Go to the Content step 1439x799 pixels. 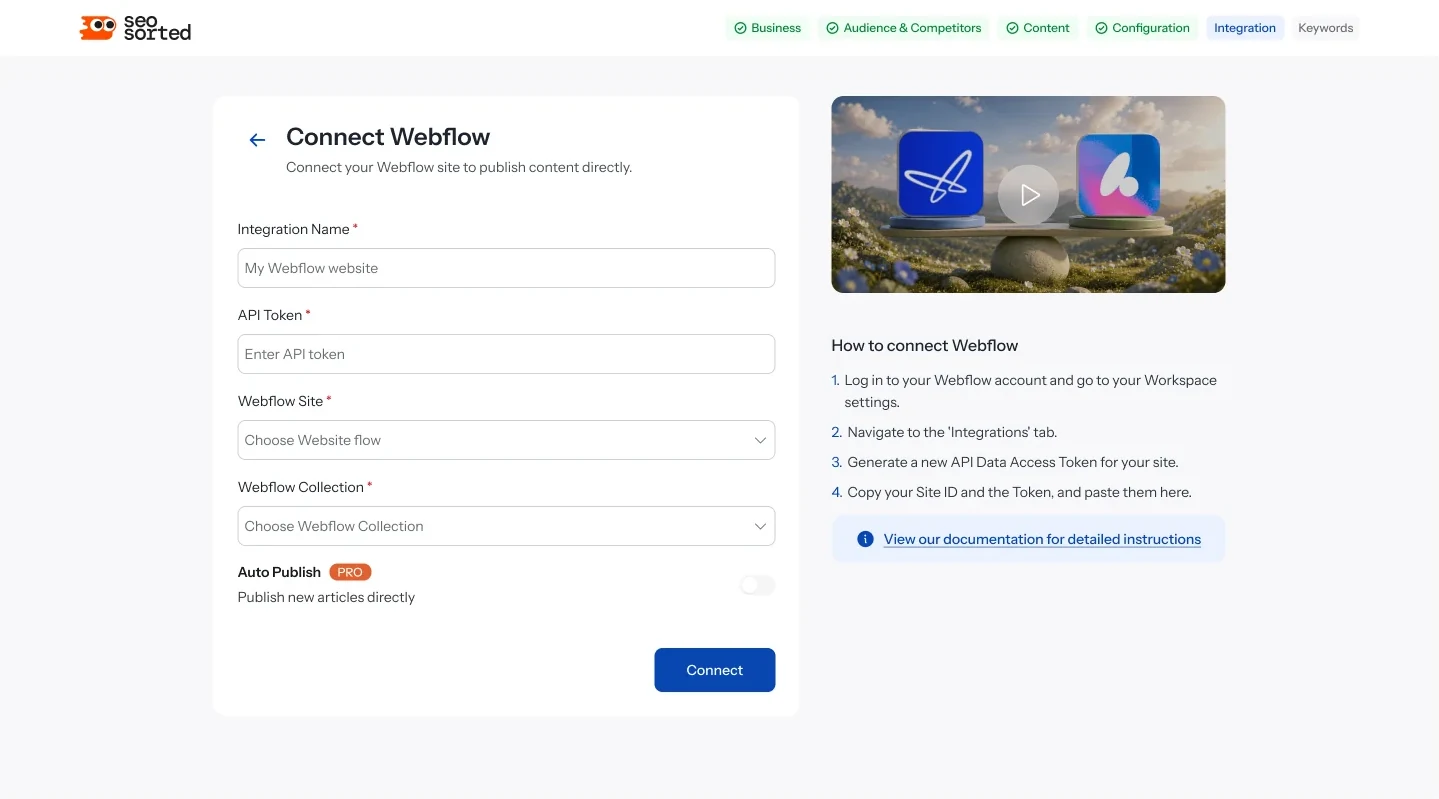1037,28
